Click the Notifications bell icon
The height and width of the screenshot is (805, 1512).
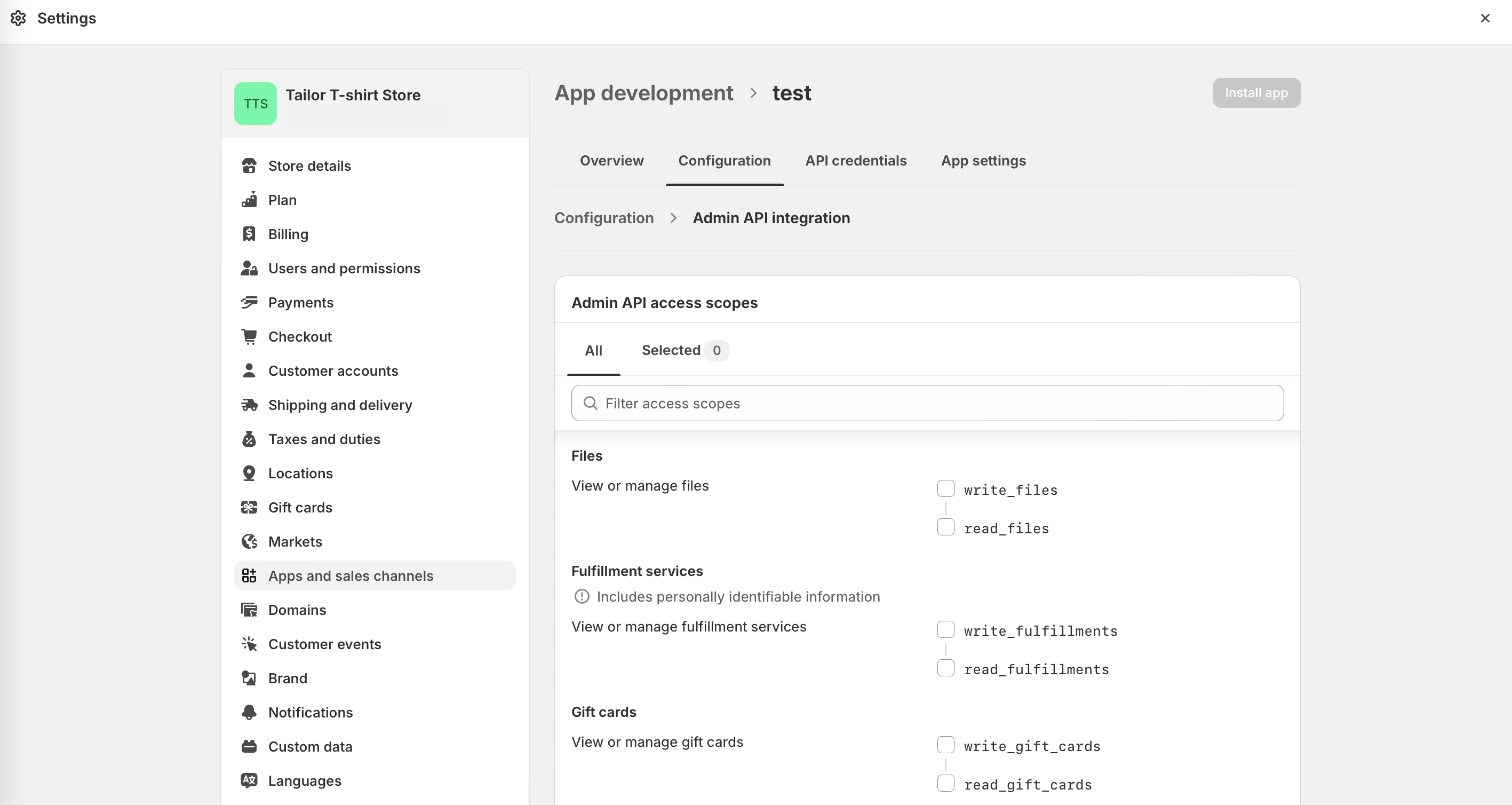point(249,712)
